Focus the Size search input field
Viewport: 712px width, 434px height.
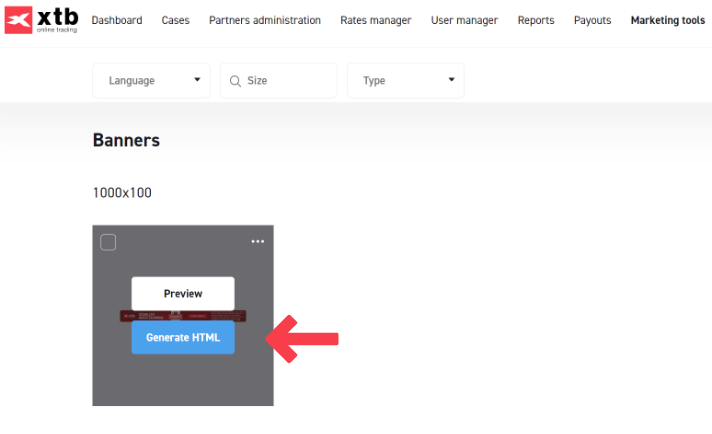pos(285,81)
